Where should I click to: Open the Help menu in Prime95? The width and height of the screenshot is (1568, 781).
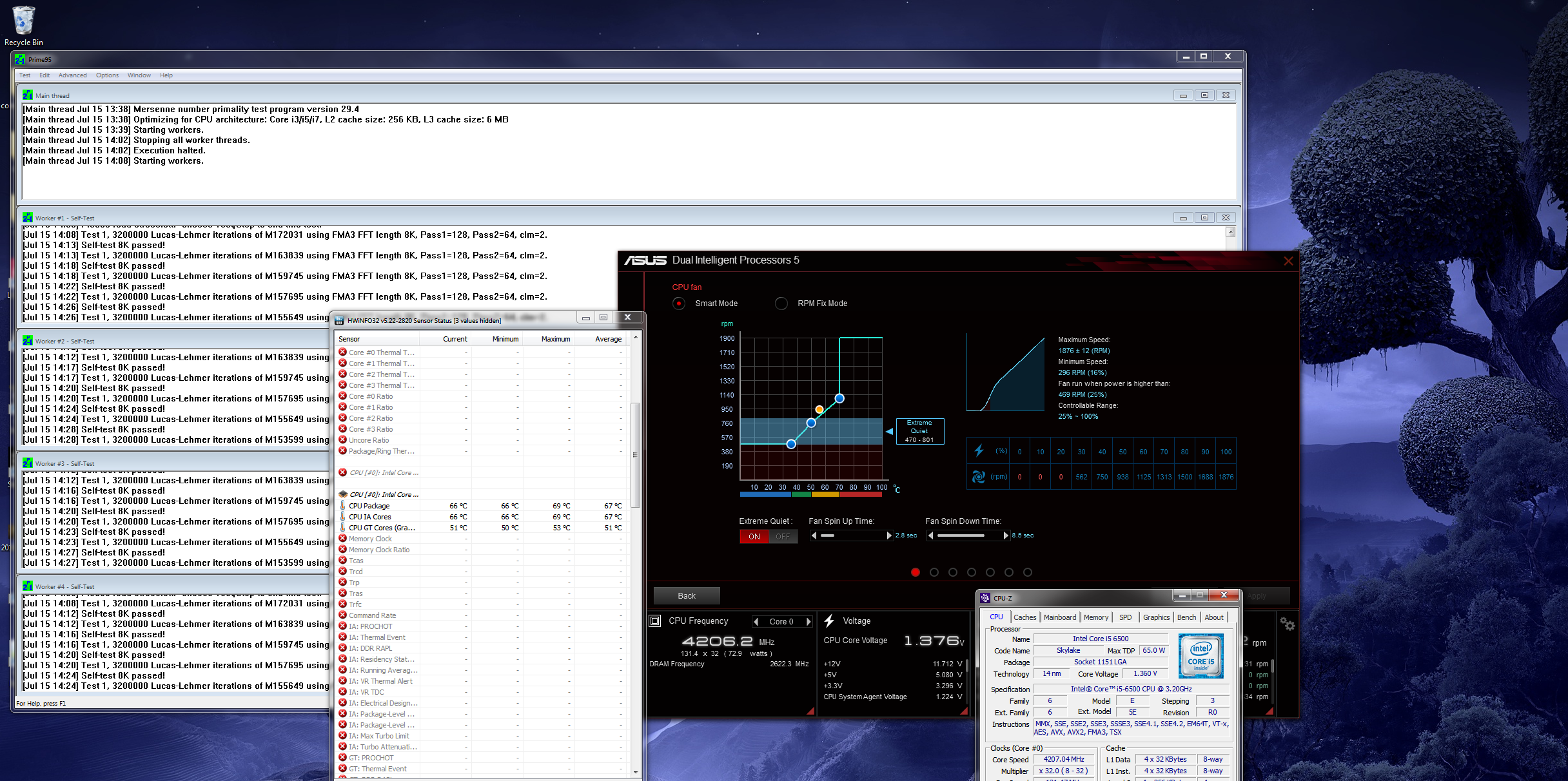[x=166, y=75]
